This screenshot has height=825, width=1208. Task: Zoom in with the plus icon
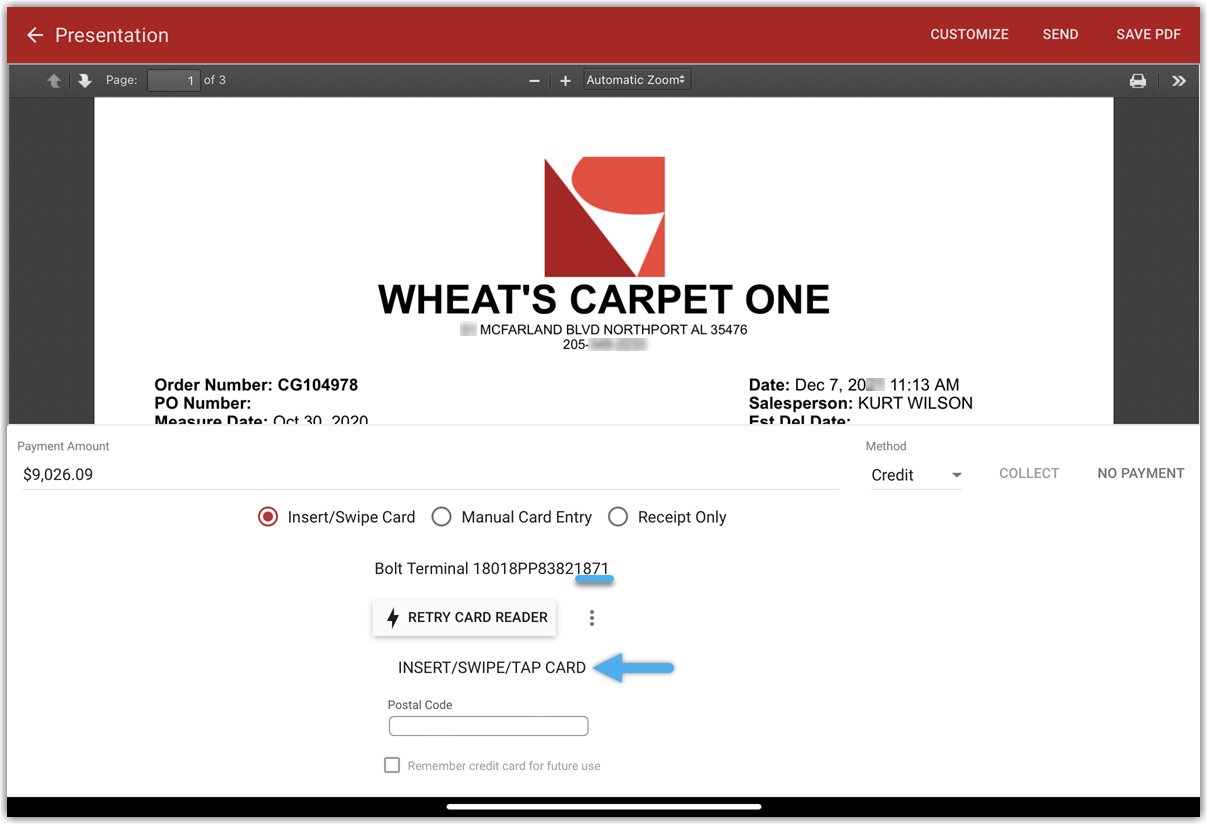tap(565, 81)
